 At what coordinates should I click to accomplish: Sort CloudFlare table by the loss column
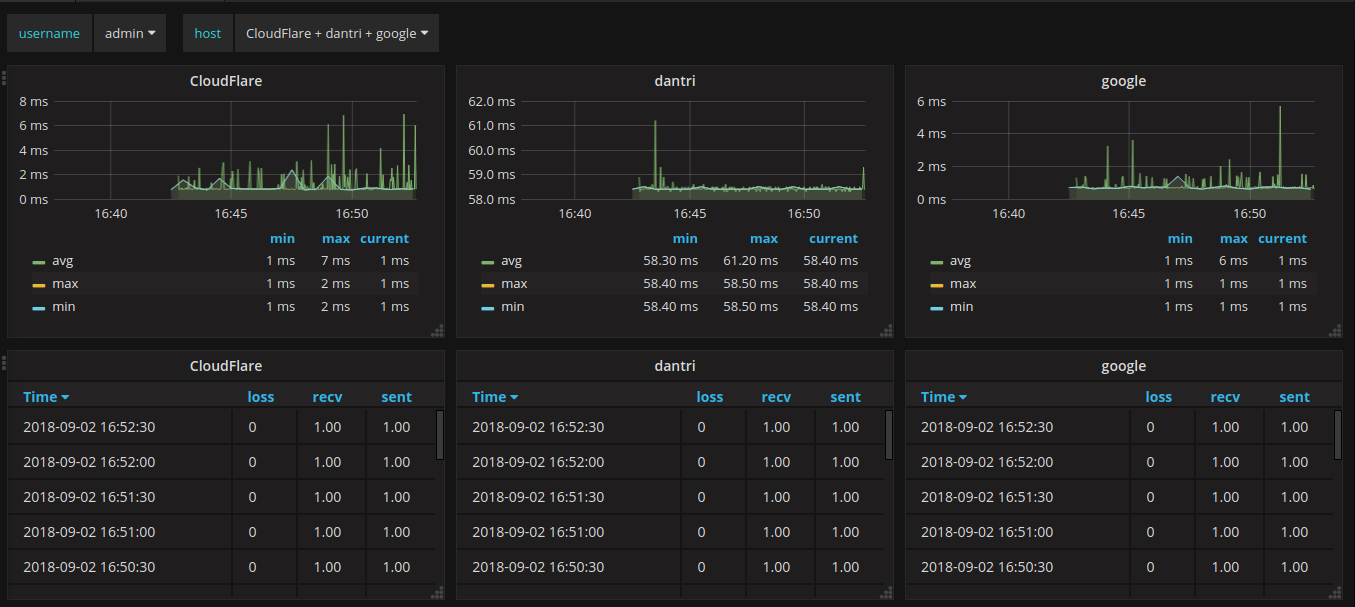(x=261, y=397)
